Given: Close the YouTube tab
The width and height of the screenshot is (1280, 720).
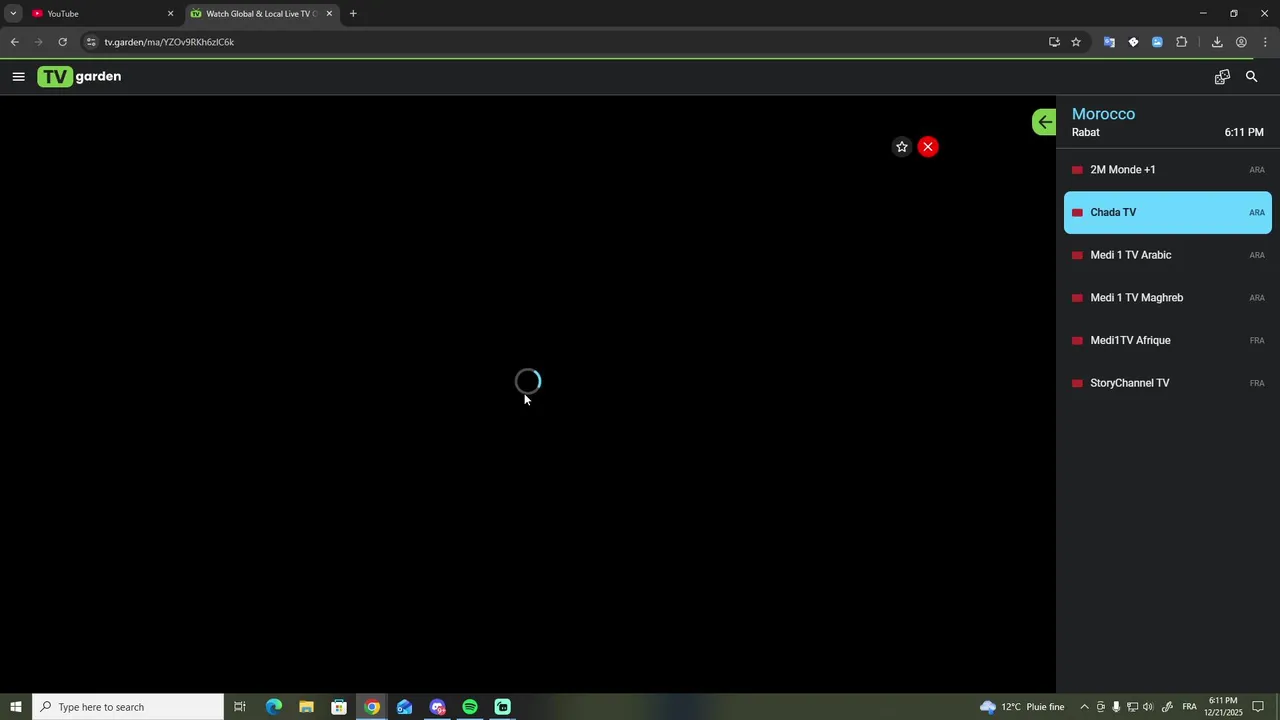Looking at the screenshot, I should point(170,14).
